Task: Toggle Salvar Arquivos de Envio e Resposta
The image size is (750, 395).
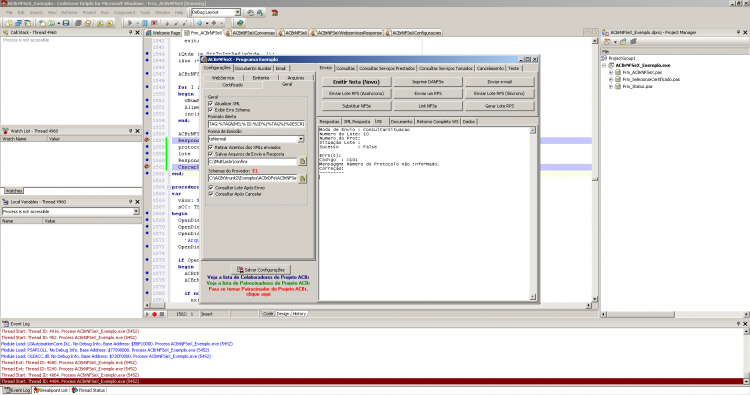Action: [x=210, y=154]
